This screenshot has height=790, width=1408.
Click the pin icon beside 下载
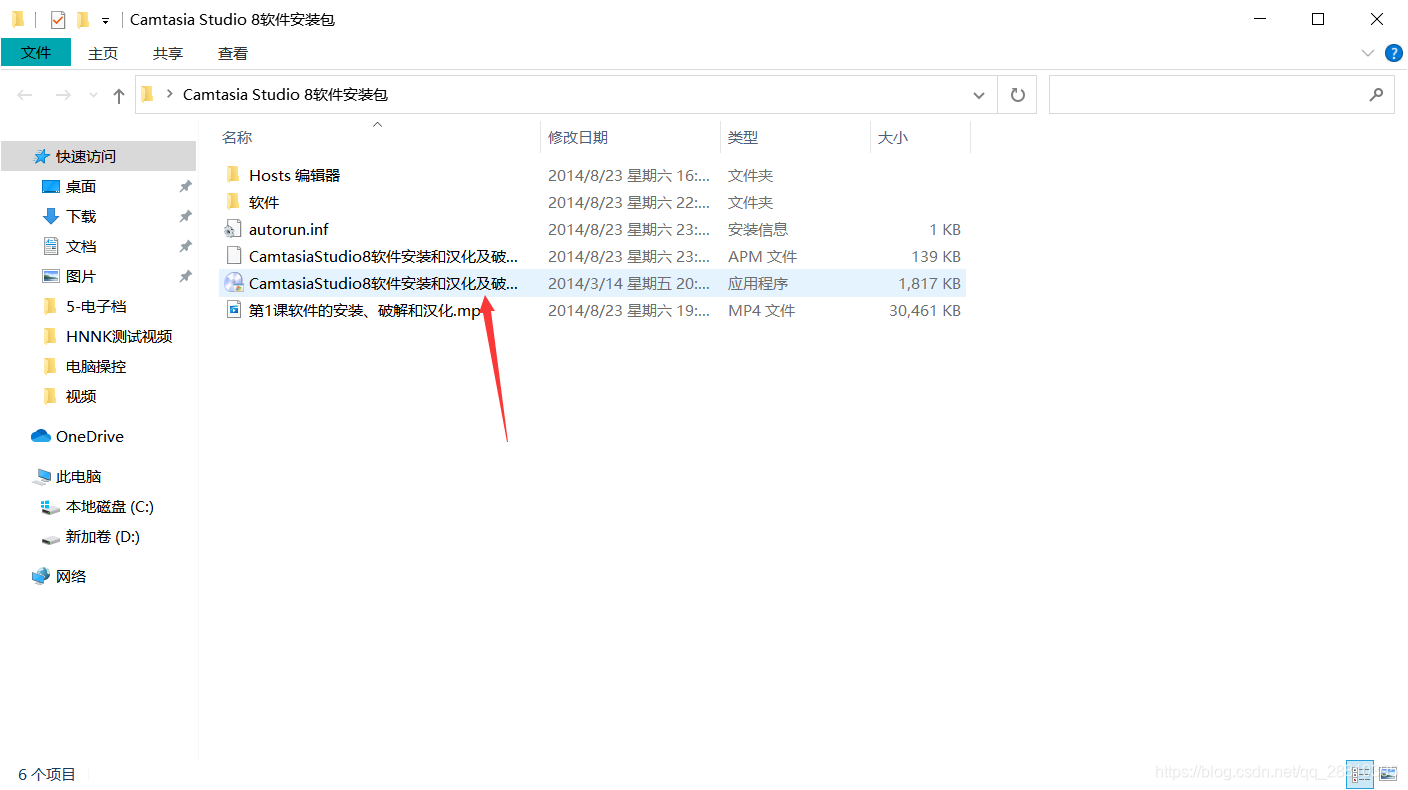(185, 217)
